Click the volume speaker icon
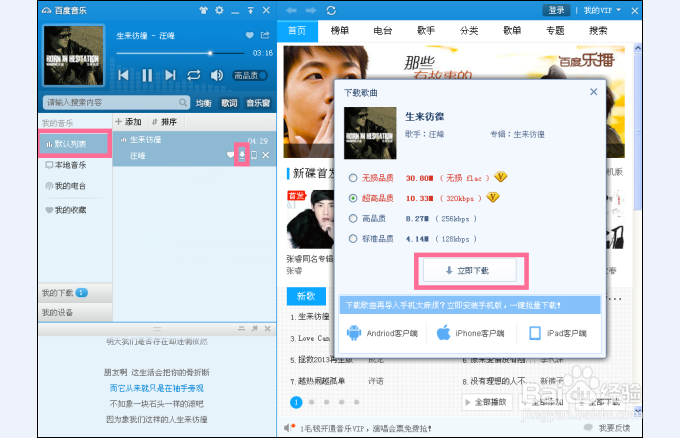The width and height of the screenshot is (680, 438). pyautogui.click(x=217, y=75)
